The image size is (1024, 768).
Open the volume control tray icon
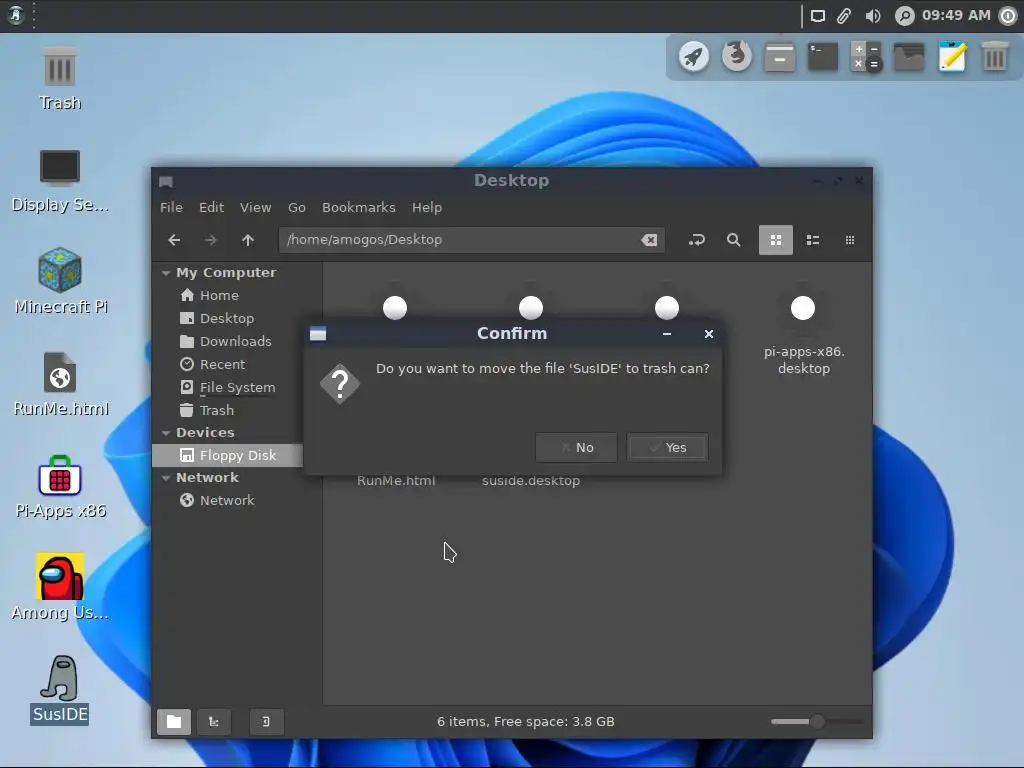872,16
